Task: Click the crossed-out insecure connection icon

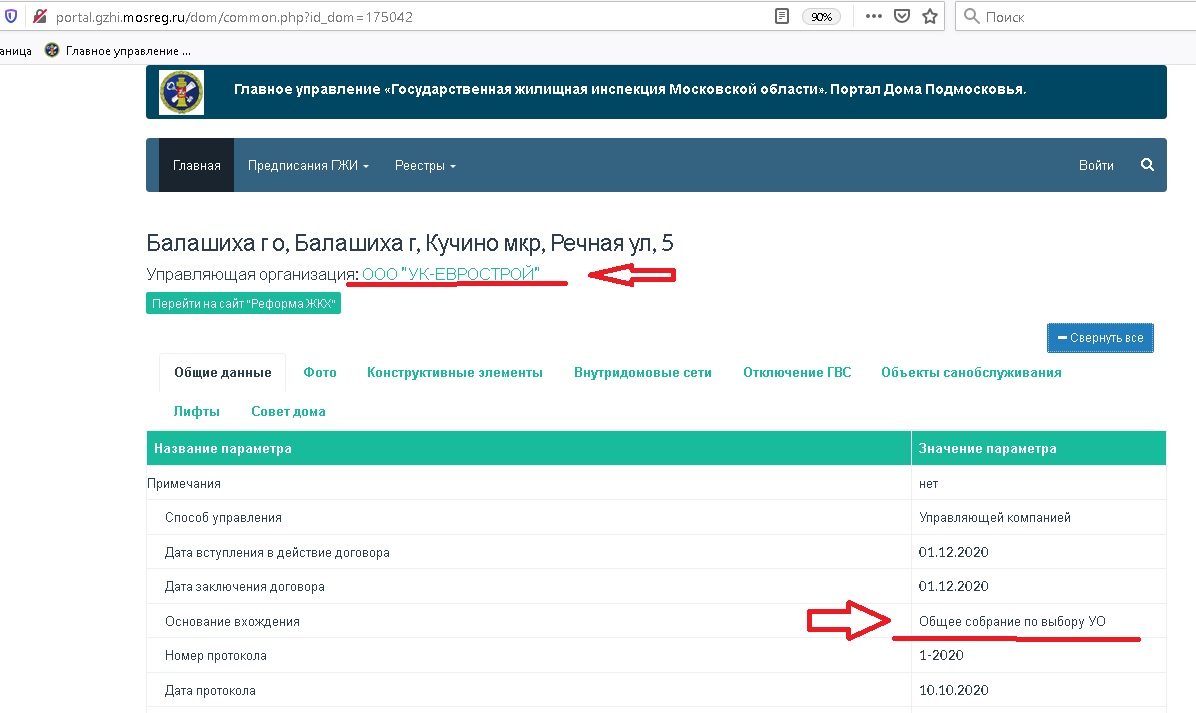Action: (x=40, y=16)
